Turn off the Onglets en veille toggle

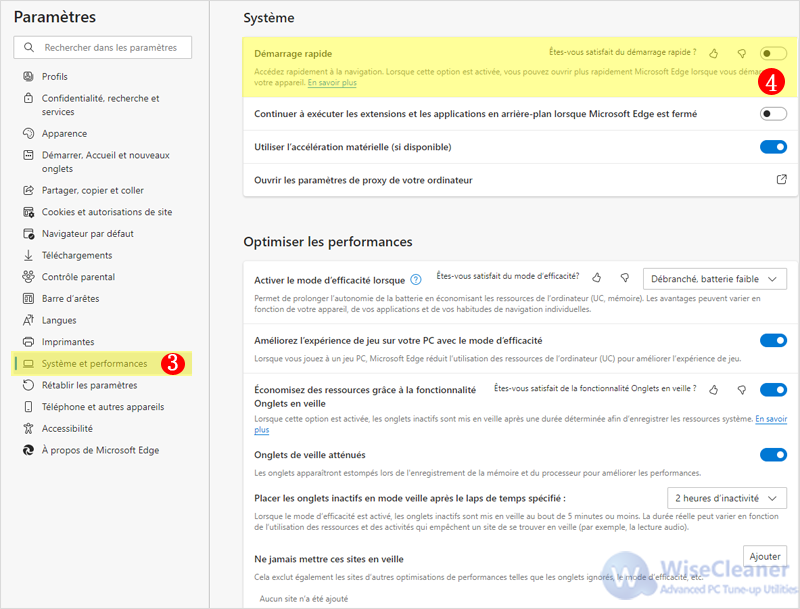pos(773,390)
